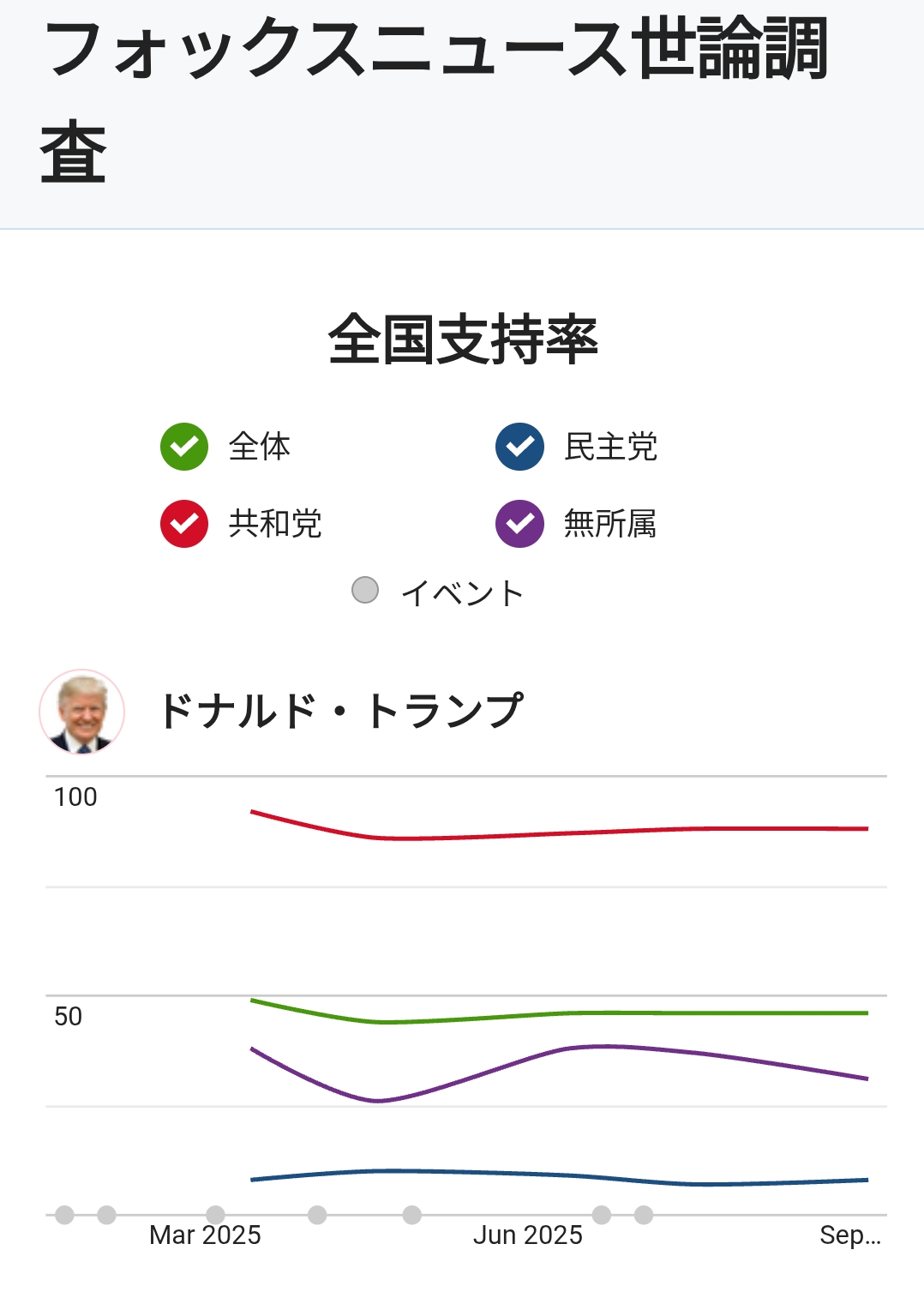
Task: Disable the red 共和党 series checkbox
Action: coord(184,523)
